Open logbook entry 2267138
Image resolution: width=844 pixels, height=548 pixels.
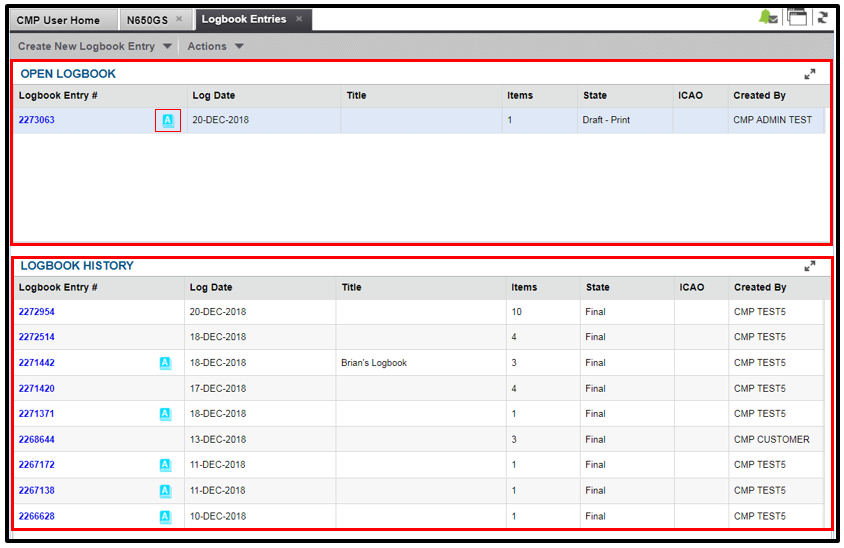[37, 491]
